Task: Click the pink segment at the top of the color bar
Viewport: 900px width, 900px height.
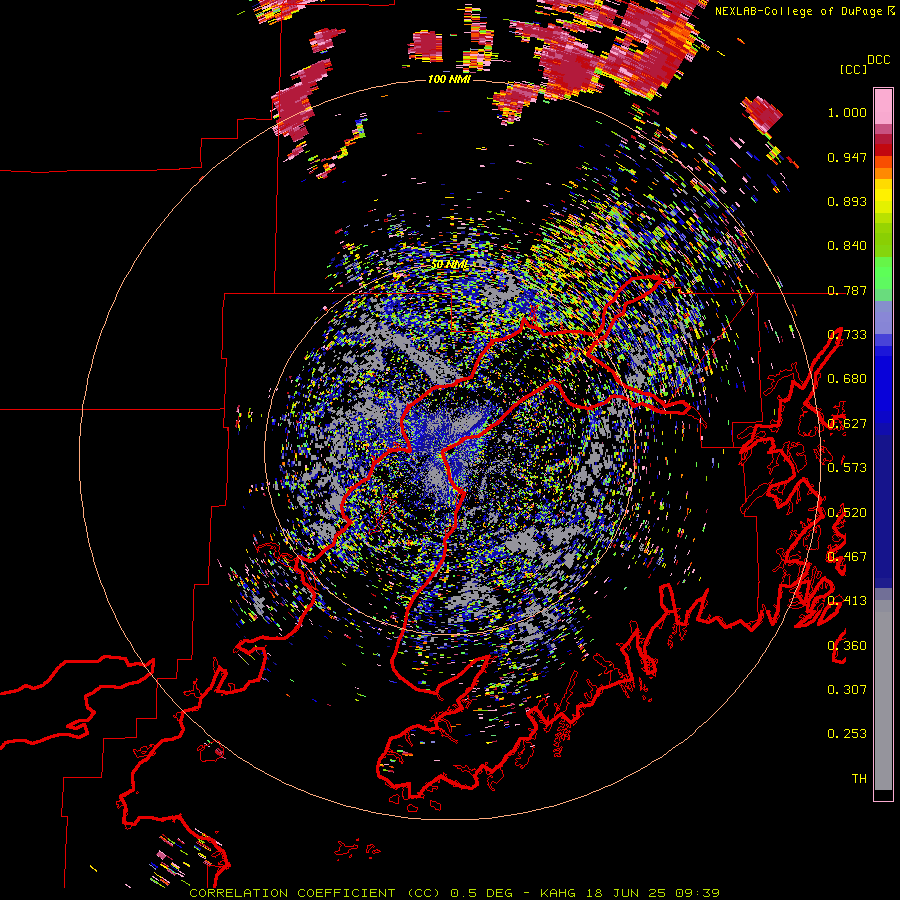Action: (883, 106)
